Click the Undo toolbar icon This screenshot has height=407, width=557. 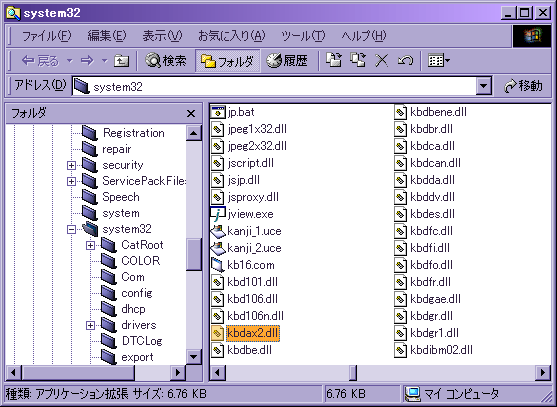click(x=405, y=61)
